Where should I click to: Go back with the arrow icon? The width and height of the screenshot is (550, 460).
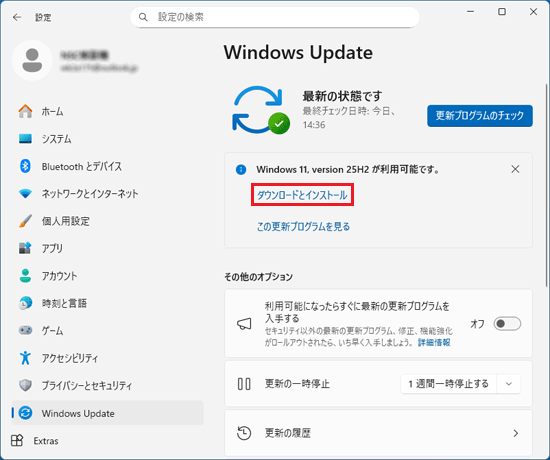17,17
